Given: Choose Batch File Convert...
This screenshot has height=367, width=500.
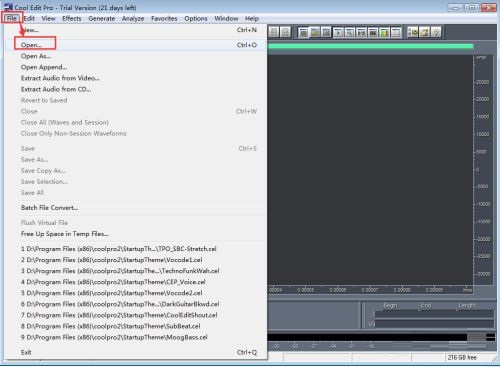Looking at the screenshot, I should (136, 207).
